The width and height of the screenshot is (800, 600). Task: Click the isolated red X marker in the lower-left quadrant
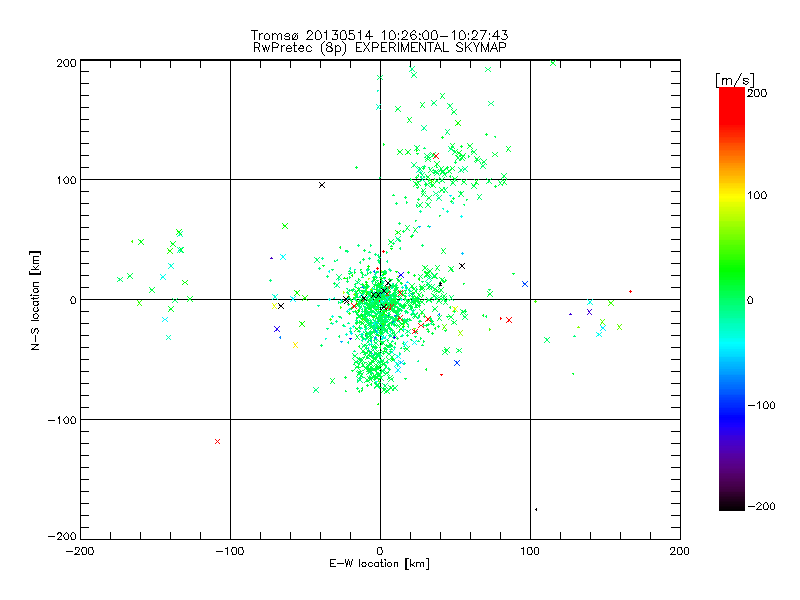point(217,442)
